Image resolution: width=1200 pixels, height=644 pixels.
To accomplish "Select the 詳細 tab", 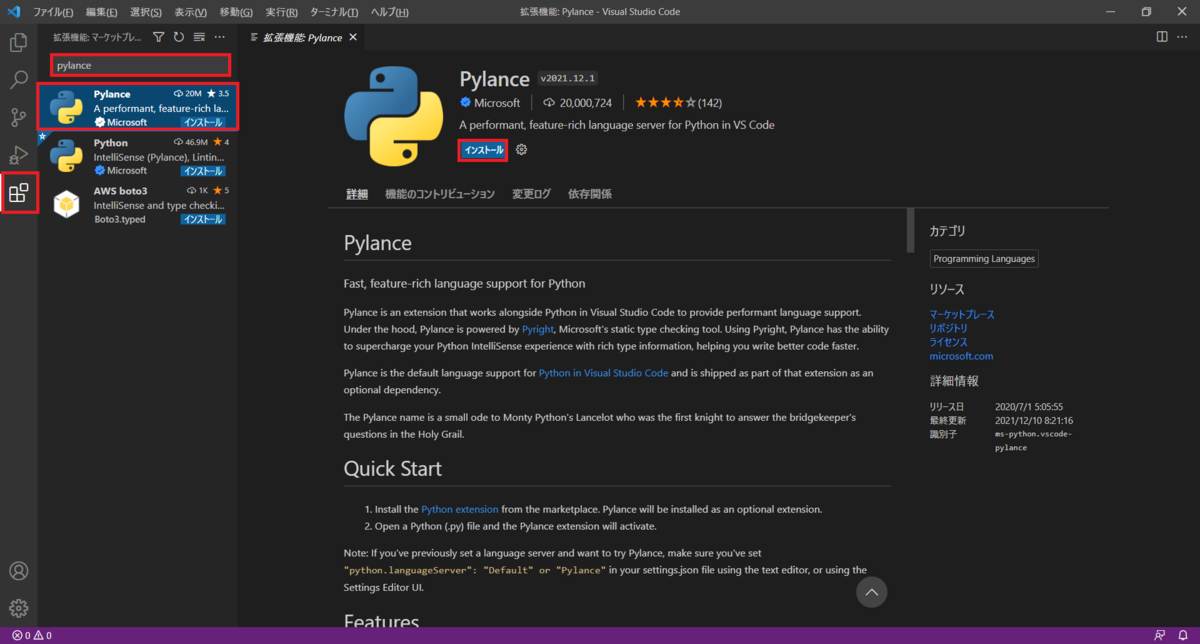I will pyautogui.click(x=357, y=194).
